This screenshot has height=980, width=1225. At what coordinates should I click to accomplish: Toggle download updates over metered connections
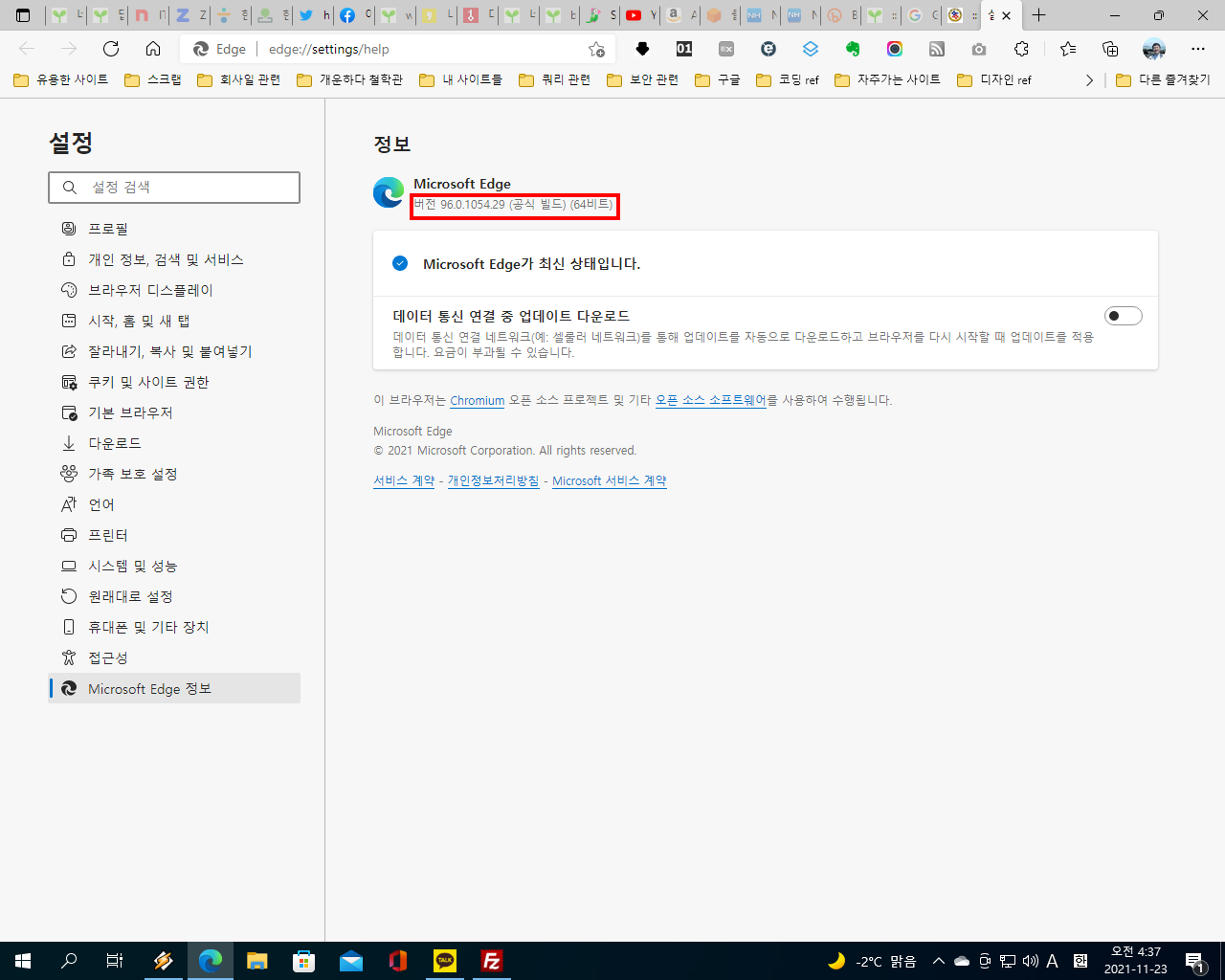click(1124, 316)
